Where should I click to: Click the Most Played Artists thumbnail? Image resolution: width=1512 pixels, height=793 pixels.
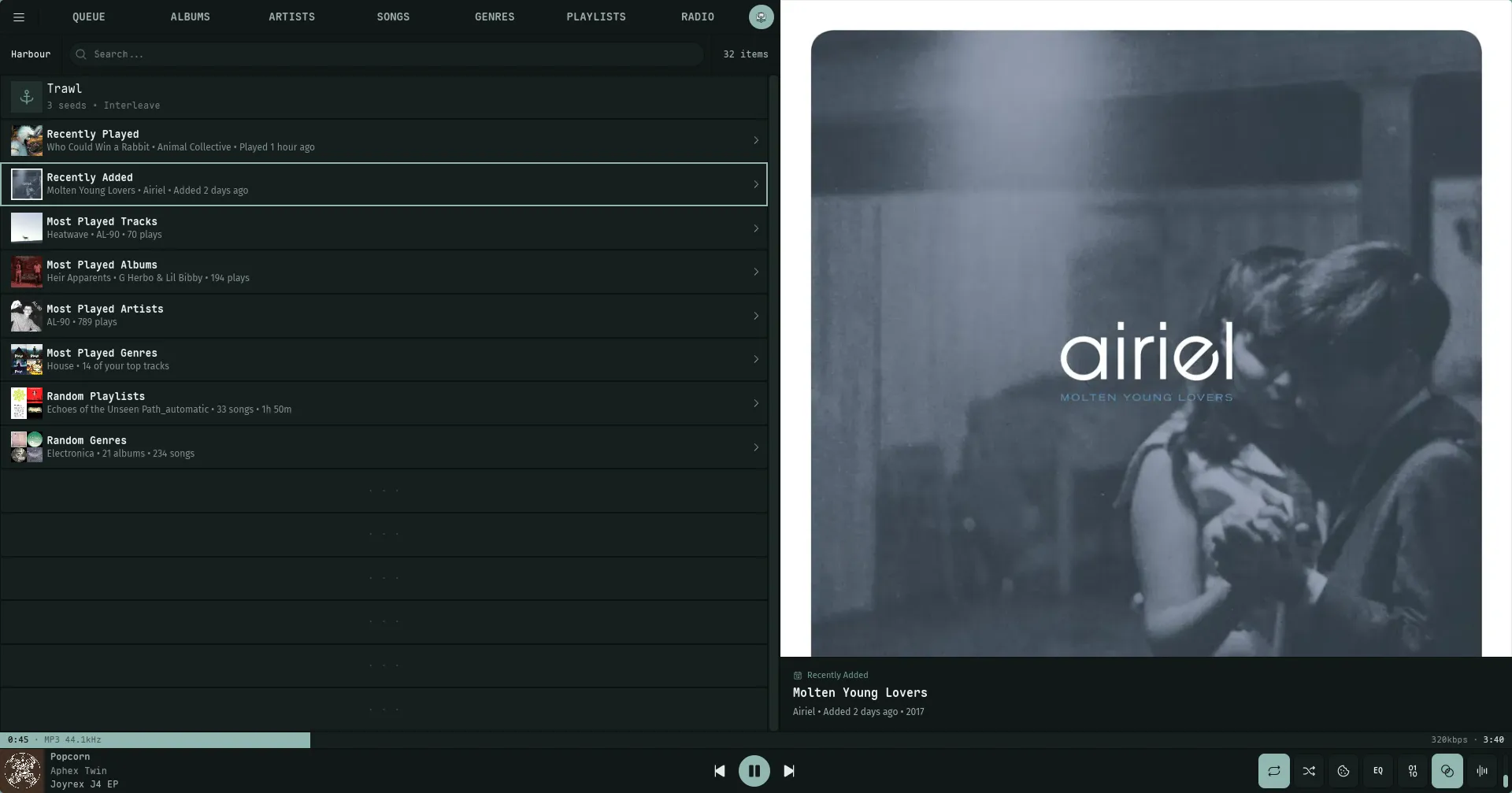pos(27,316)
